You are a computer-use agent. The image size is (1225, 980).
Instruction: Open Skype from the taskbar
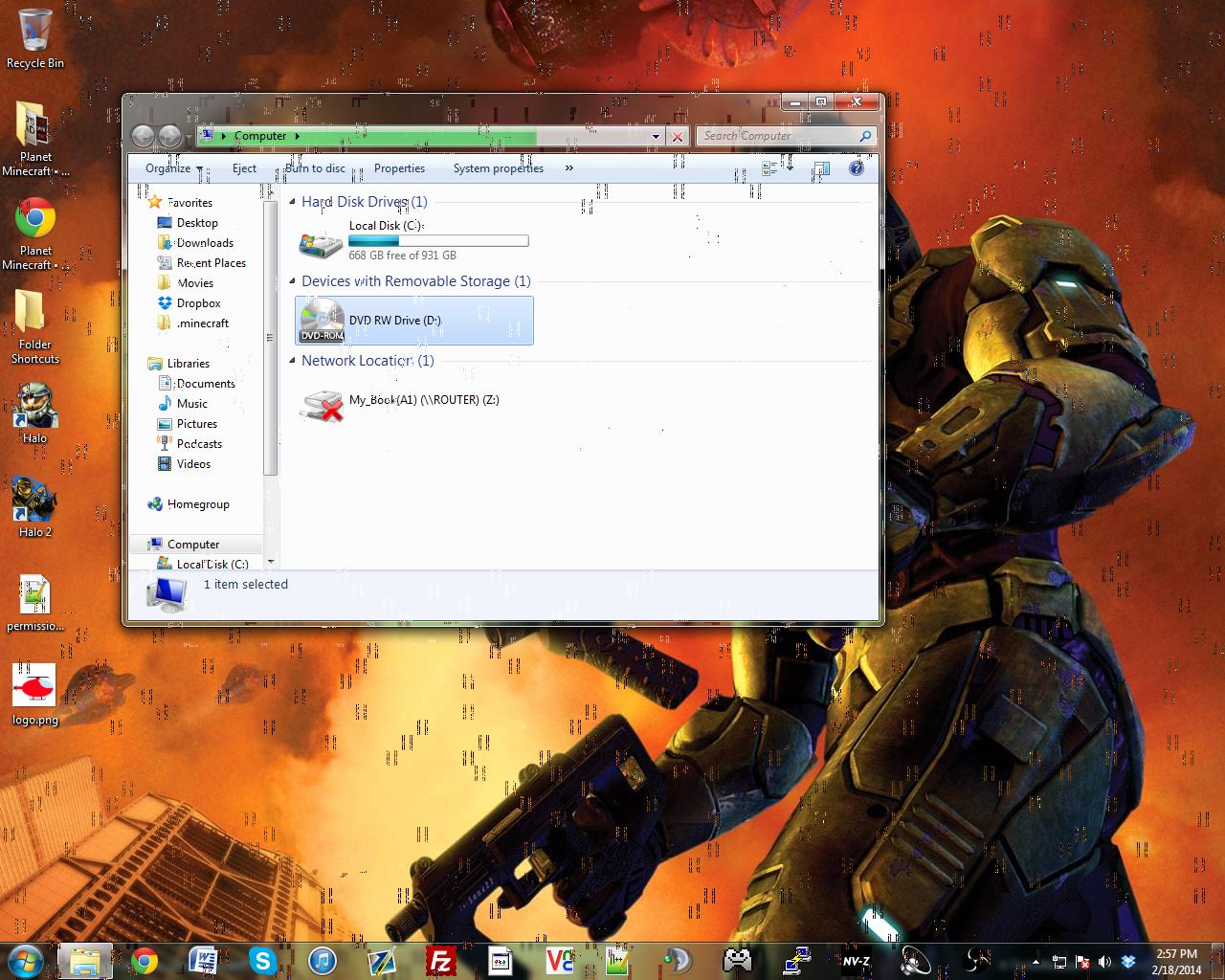coord(262,960)
